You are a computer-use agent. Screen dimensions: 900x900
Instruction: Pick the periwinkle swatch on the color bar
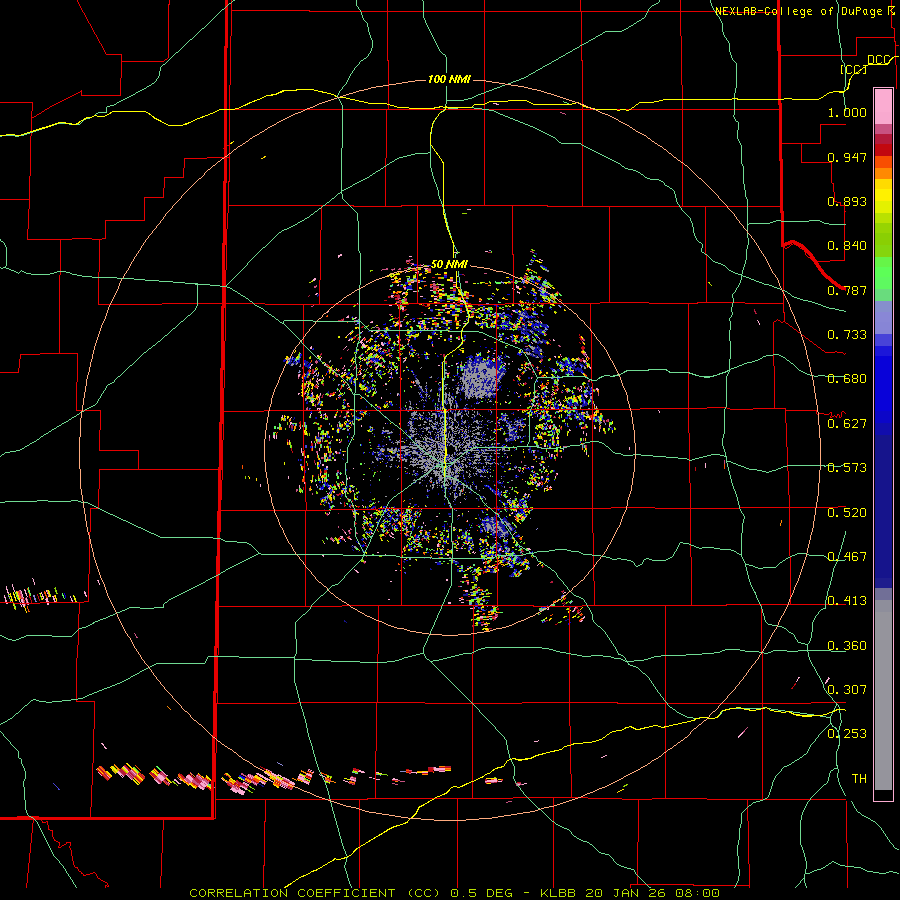(x=883, y=317)
